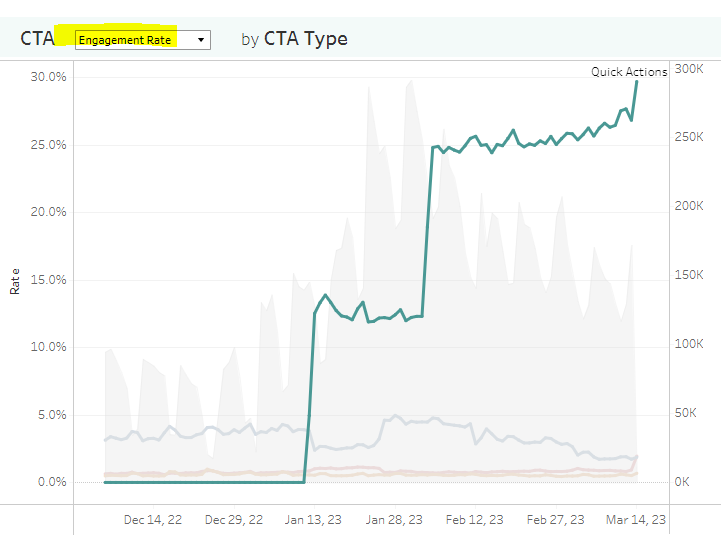
Task: Click the teal line's final peak point
Action: 637,81
